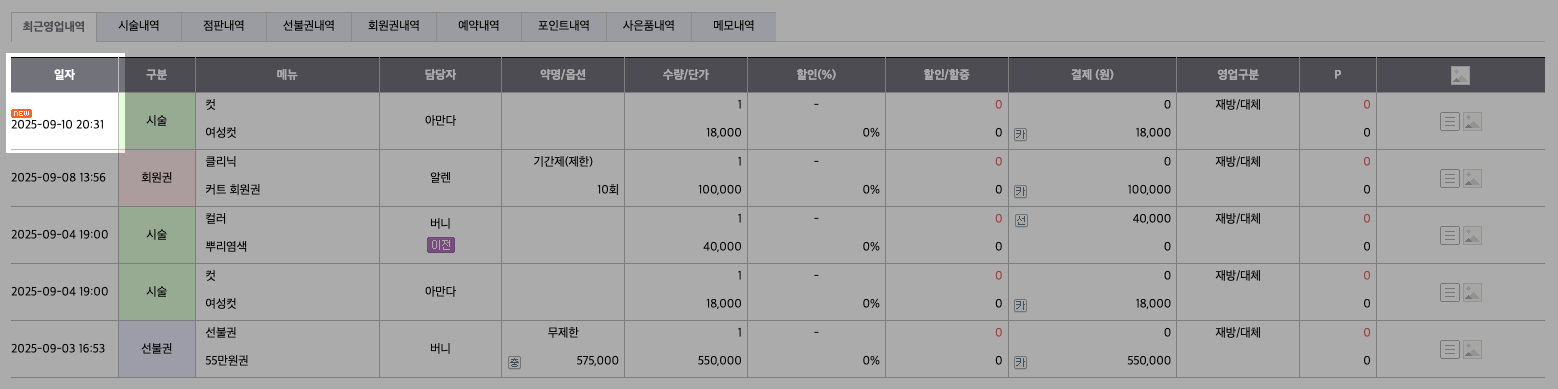Click the 일자 column header
Viewport: 1558px width, 389px height.
click(65, 75)
